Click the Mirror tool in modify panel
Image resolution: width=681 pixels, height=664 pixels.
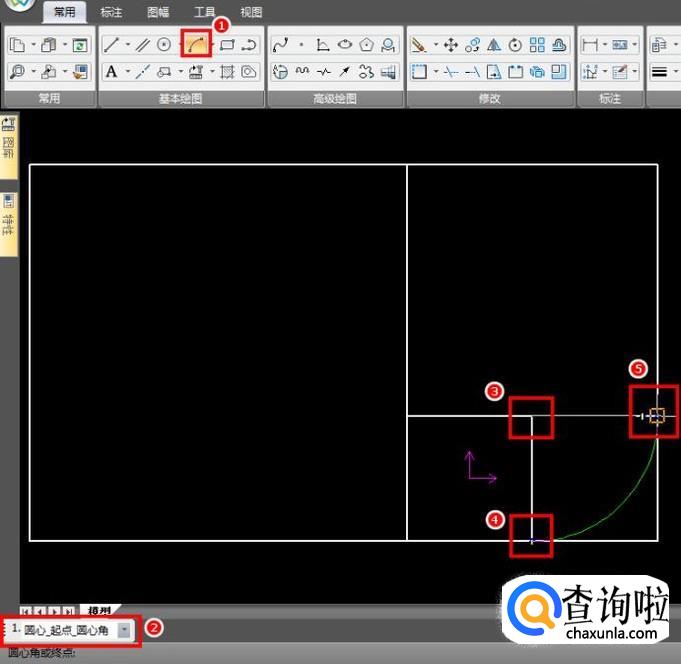(x=493, y=45)
